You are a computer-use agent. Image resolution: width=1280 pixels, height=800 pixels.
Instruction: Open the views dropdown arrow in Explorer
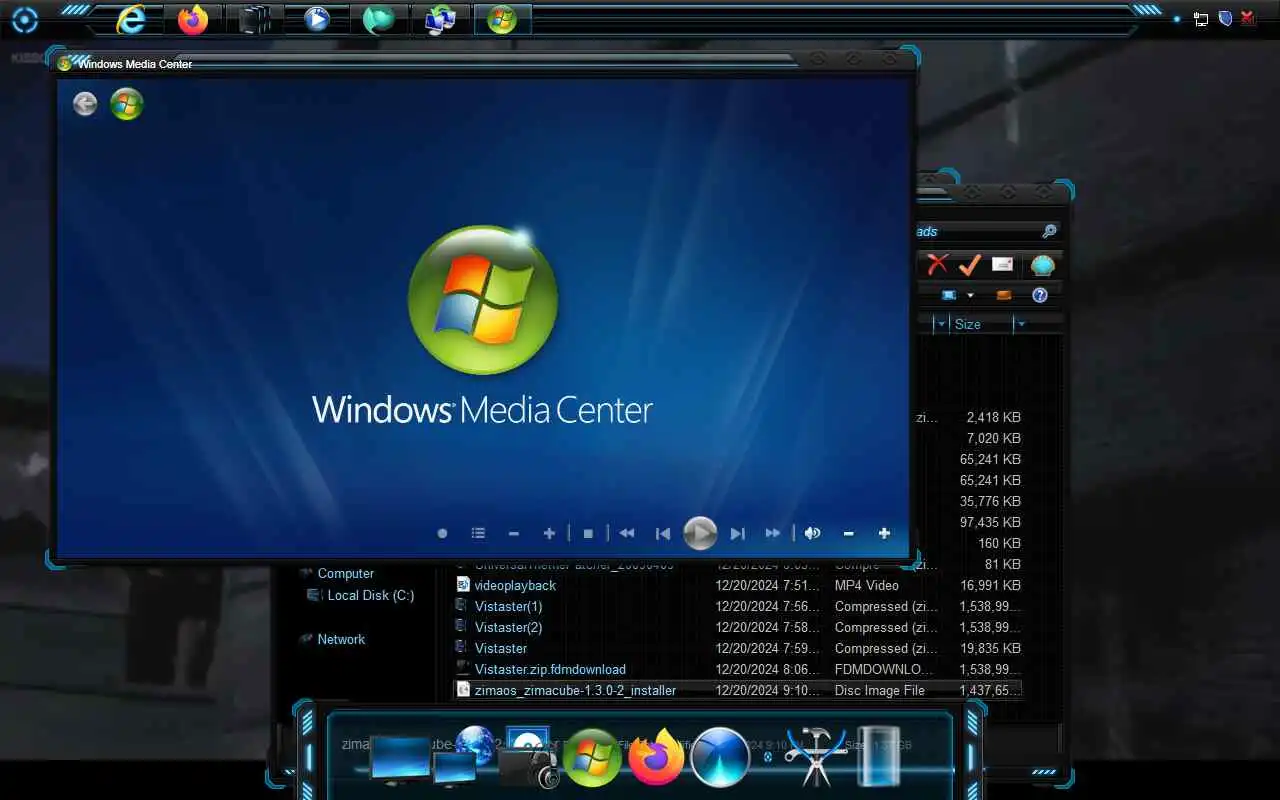pyautogui.click(x=970, y=295)
